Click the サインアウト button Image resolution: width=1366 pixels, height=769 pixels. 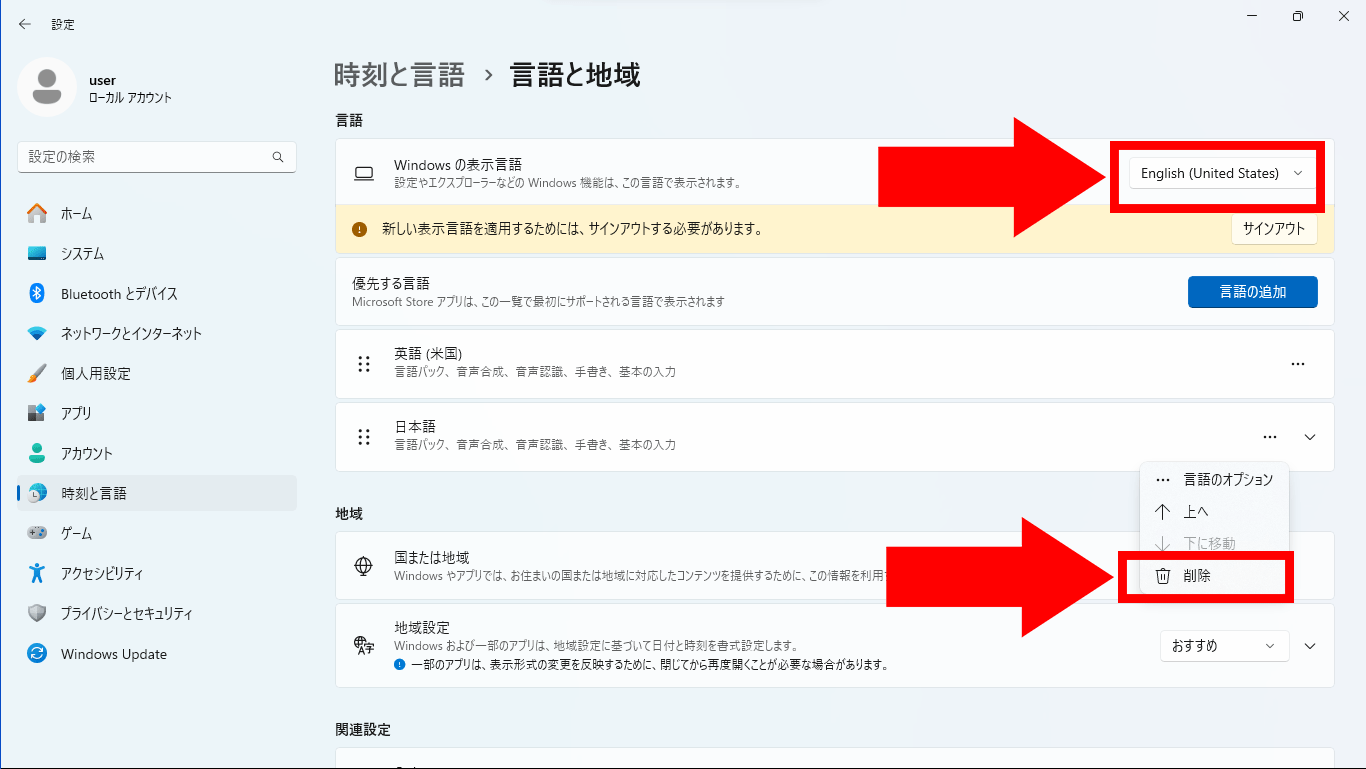pyautogui.click(x=1273, y=228)
